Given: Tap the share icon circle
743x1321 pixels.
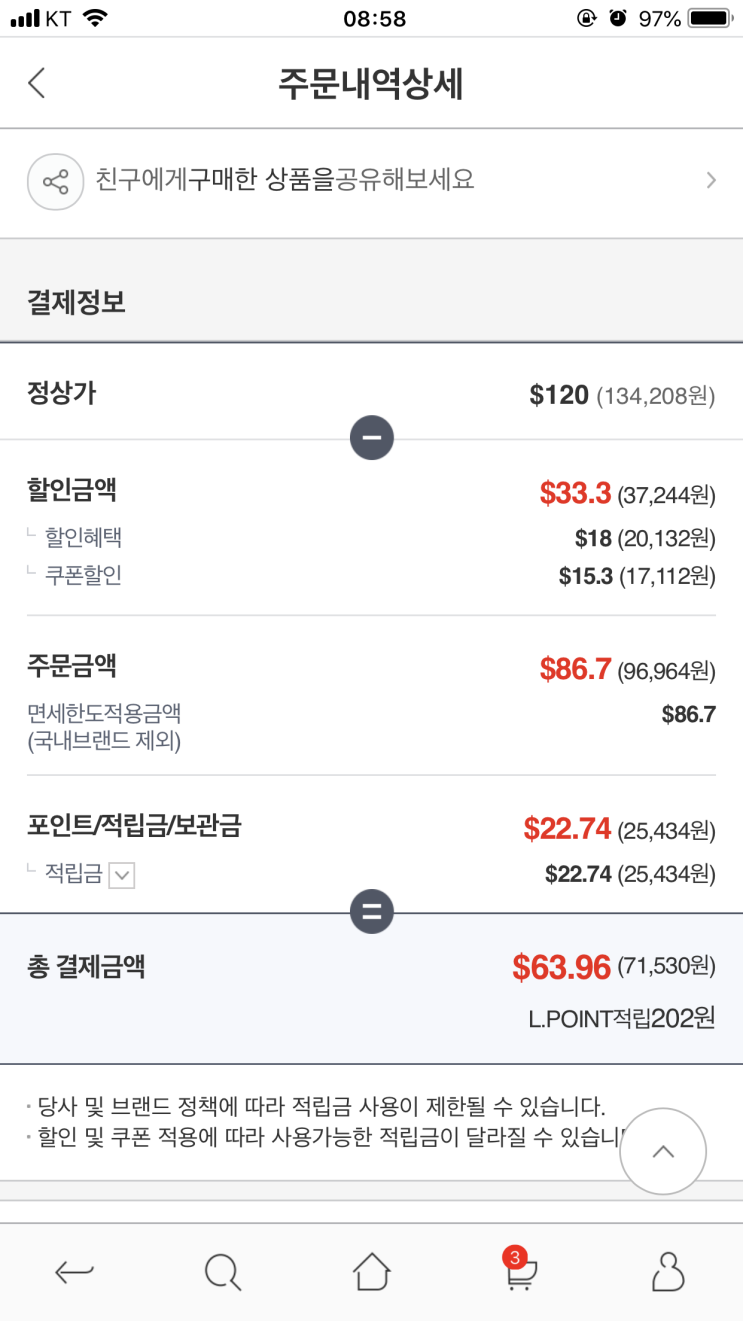Looking at the screenshot, I should pos(55,182).
